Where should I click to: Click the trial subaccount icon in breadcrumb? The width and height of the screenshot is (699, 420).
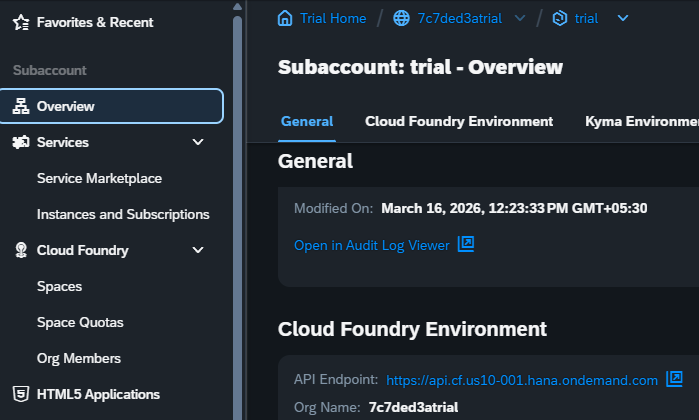coord(560,18)
